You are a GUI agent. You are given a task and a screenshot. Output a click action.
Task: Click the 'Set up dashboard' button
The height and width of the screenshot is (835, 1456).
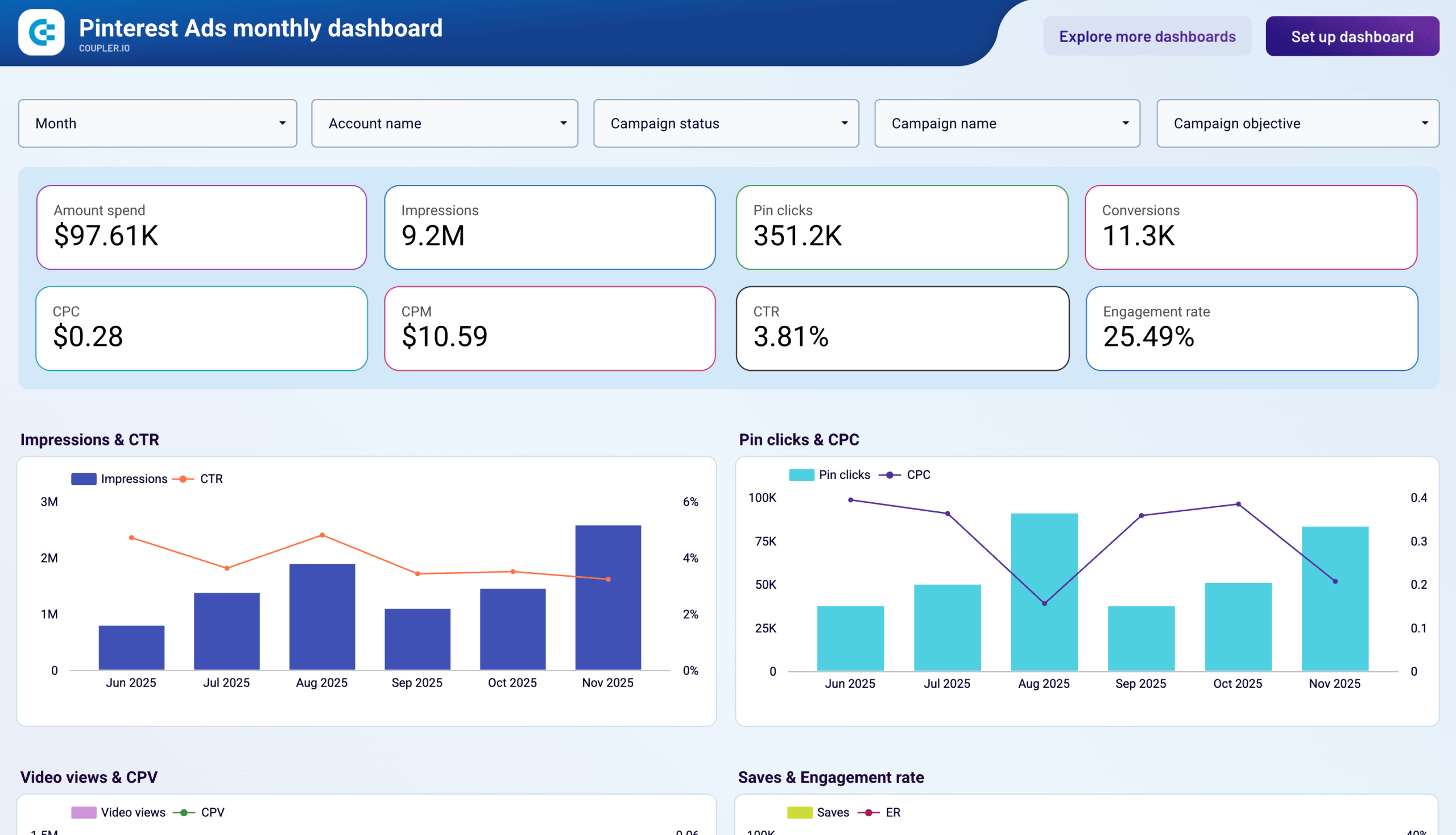[x=1351, y=36]
